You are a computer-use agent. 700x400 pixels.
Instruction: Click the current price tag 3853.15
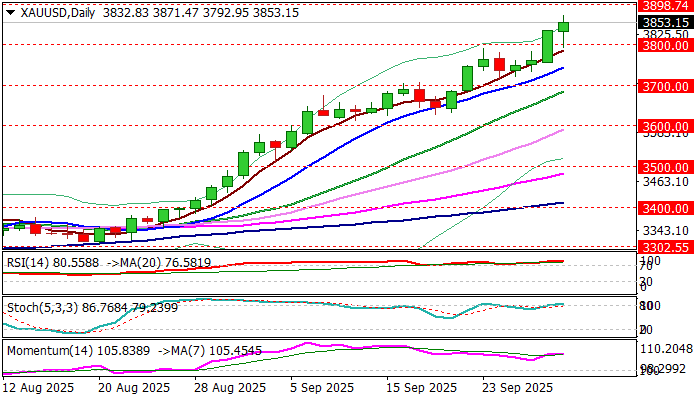(666, 22)
